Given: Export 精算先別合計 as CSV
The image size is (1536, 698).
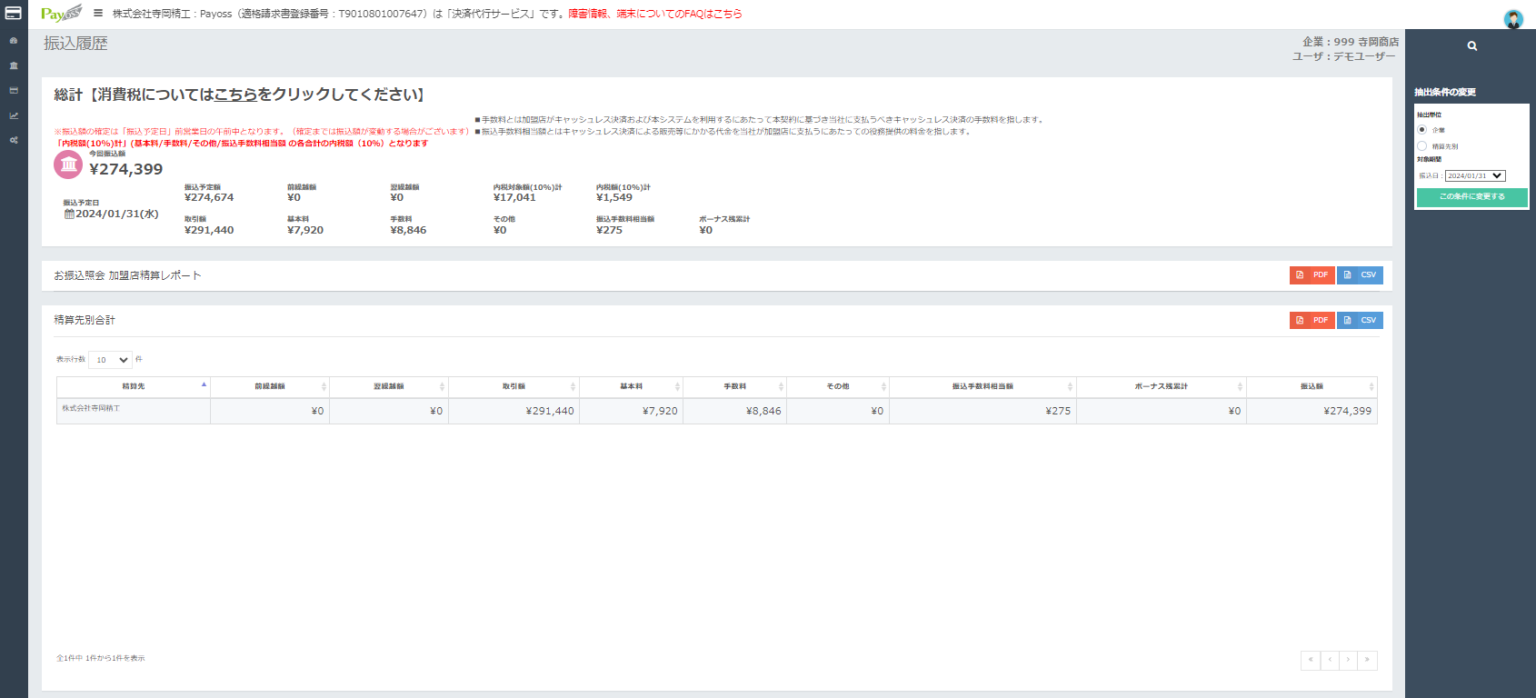Looking at the screenshot, I should (1359, 320).
